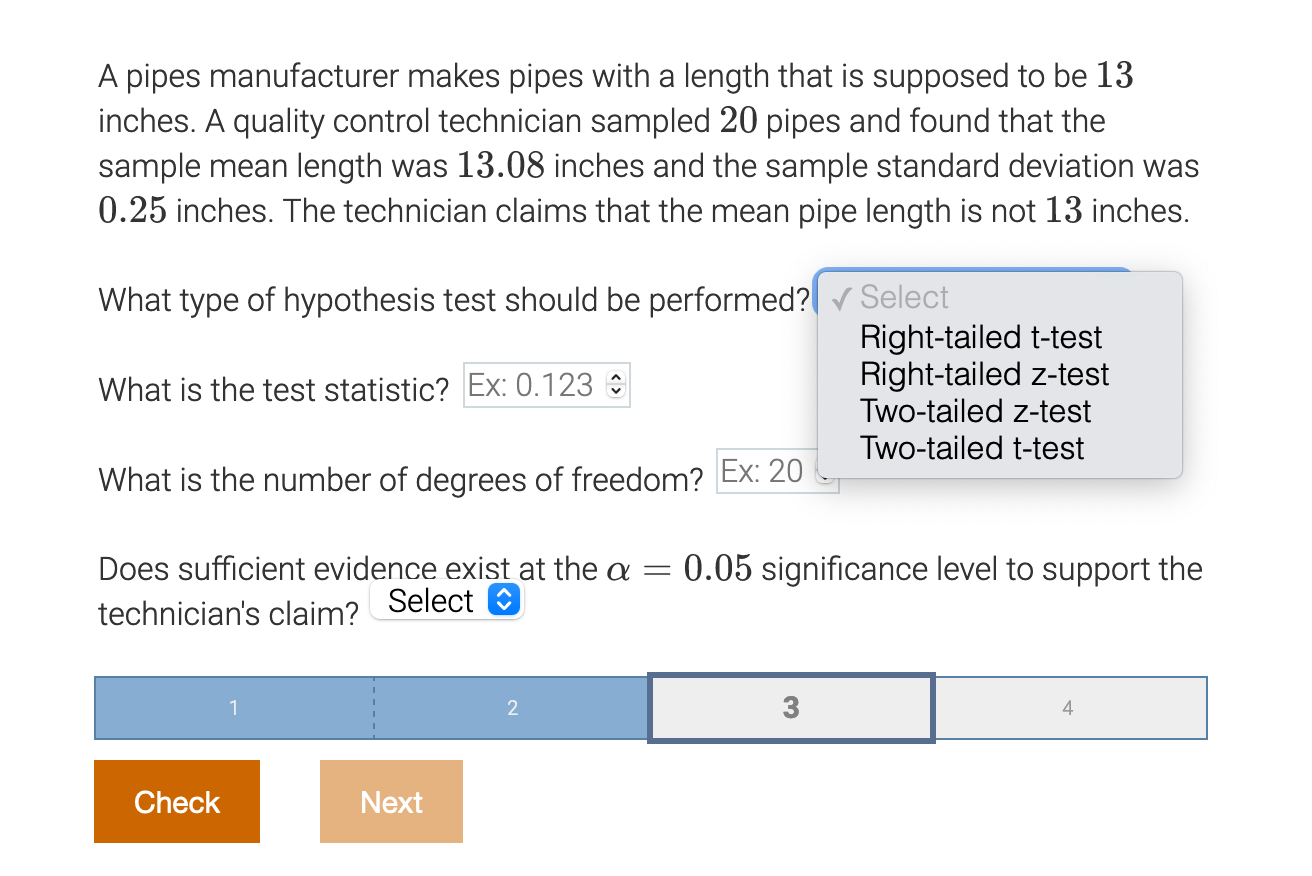Click the up arrow on test statistic stepper

click(617, 378)
